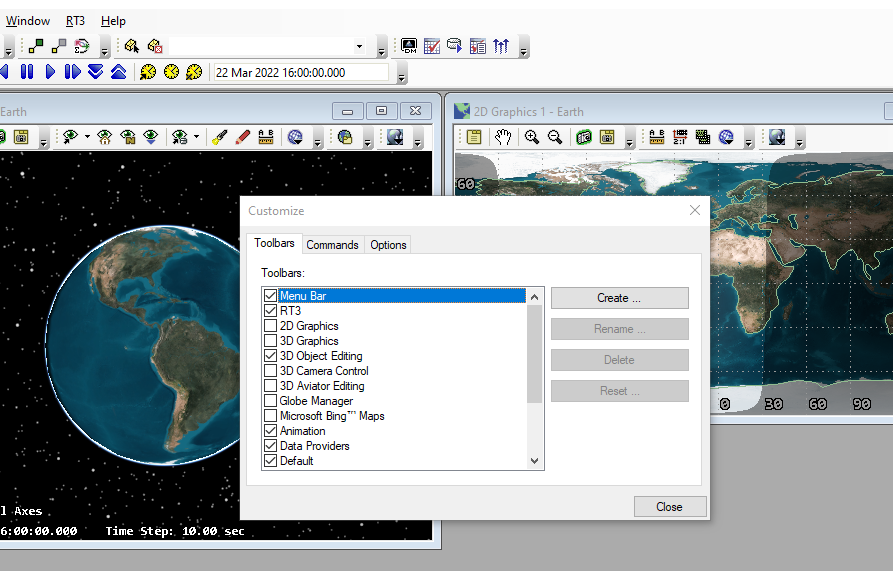Enable the 2D Graphics toolbar checkbox
The image size is (893, 571).
(x=270, y=326)
